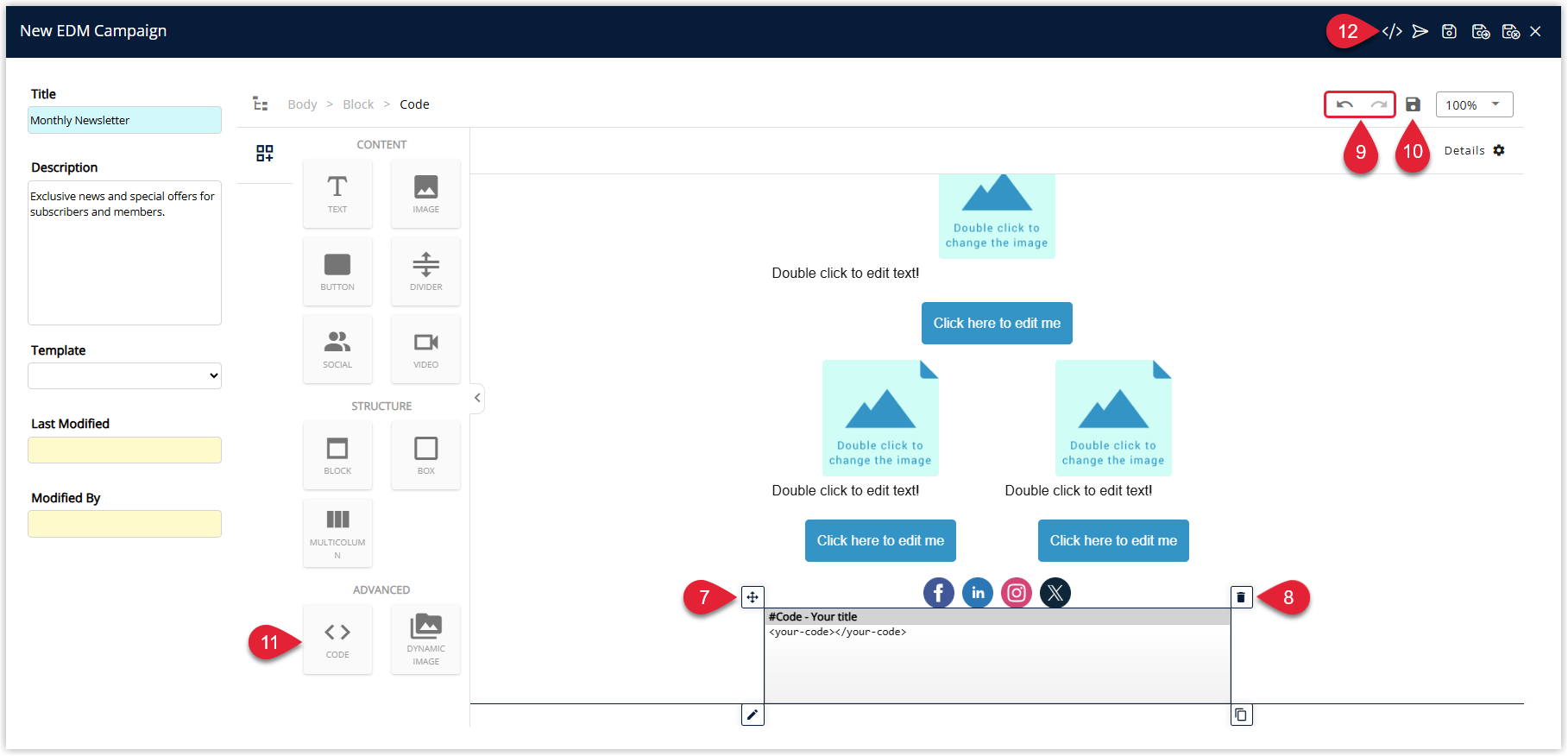Pick the Video content element
The width and height of the screenshot is (1568, 756).
click(425, 350)
